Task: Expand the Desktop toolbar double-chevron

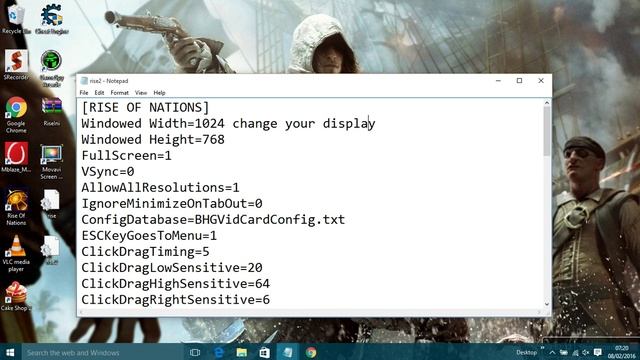Action: point(542,348)
